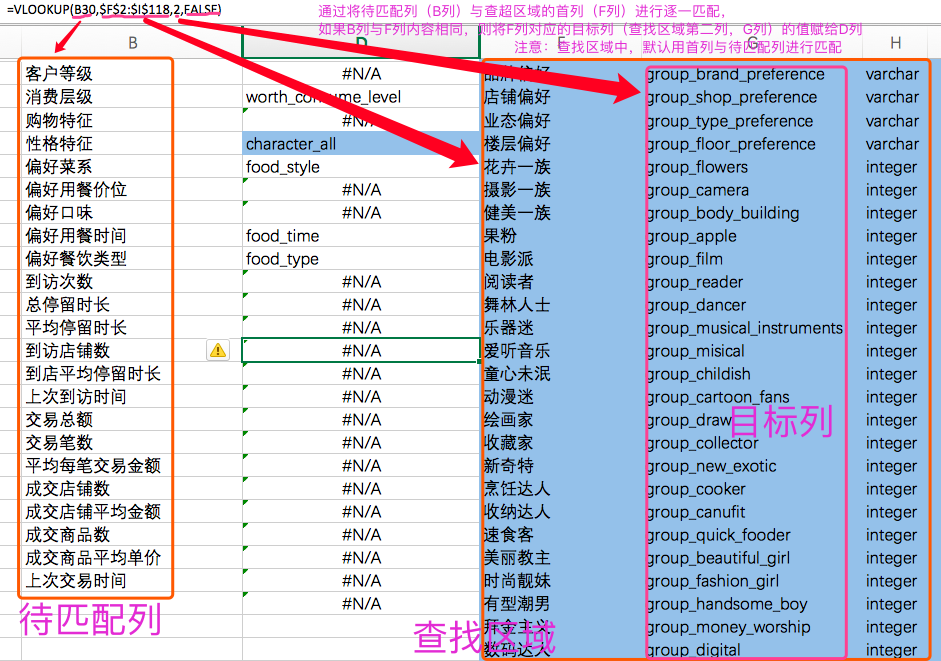Click the 美丽教主 cell

coord(562,557)
